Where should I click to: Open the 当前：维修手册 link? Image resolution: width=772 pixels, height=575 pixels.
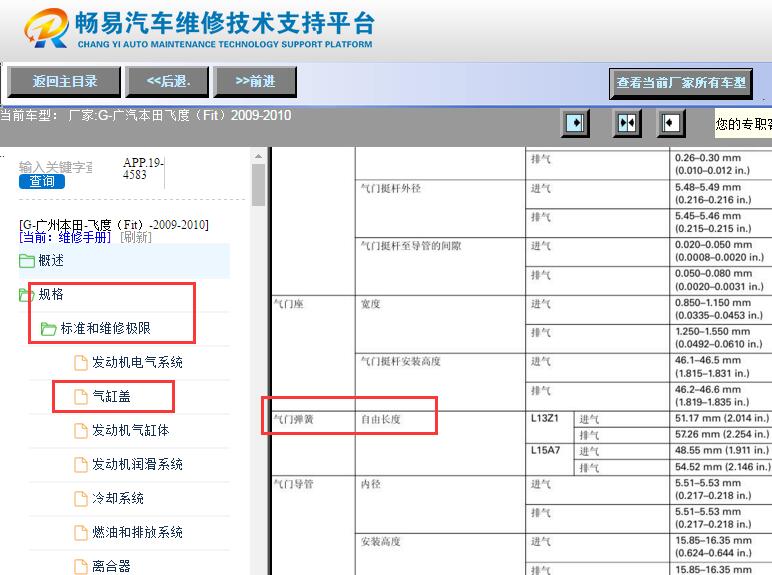pyautogui.click(x=65, y=237)
